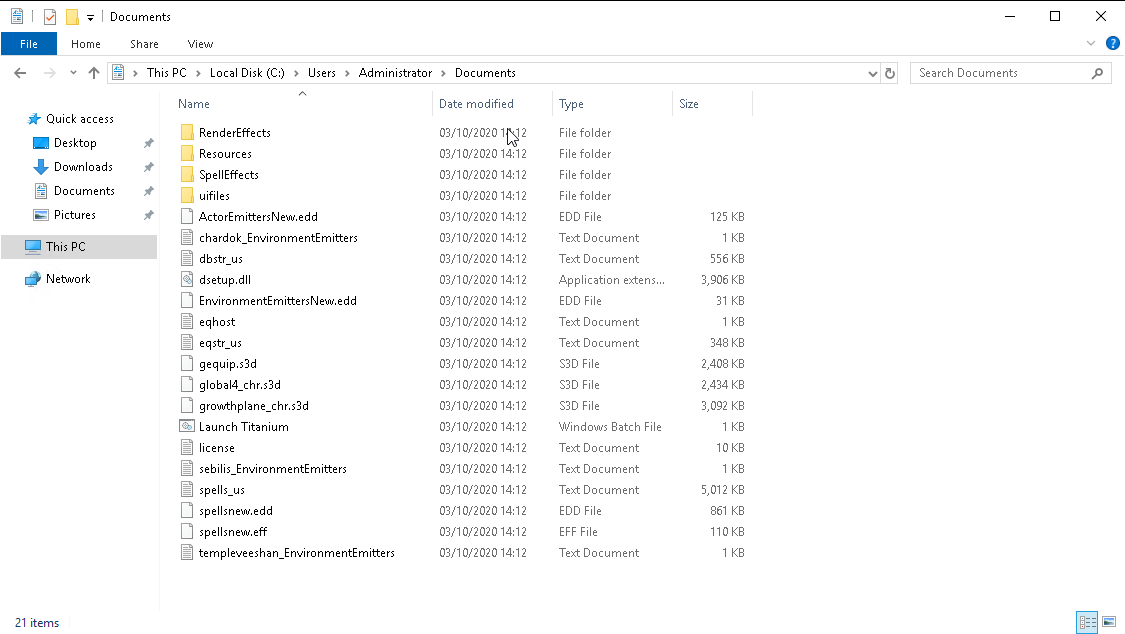This screenshot has height=634, width=1125.
Task: Open Desktop in the navigation pane
Action: [75, 143]
